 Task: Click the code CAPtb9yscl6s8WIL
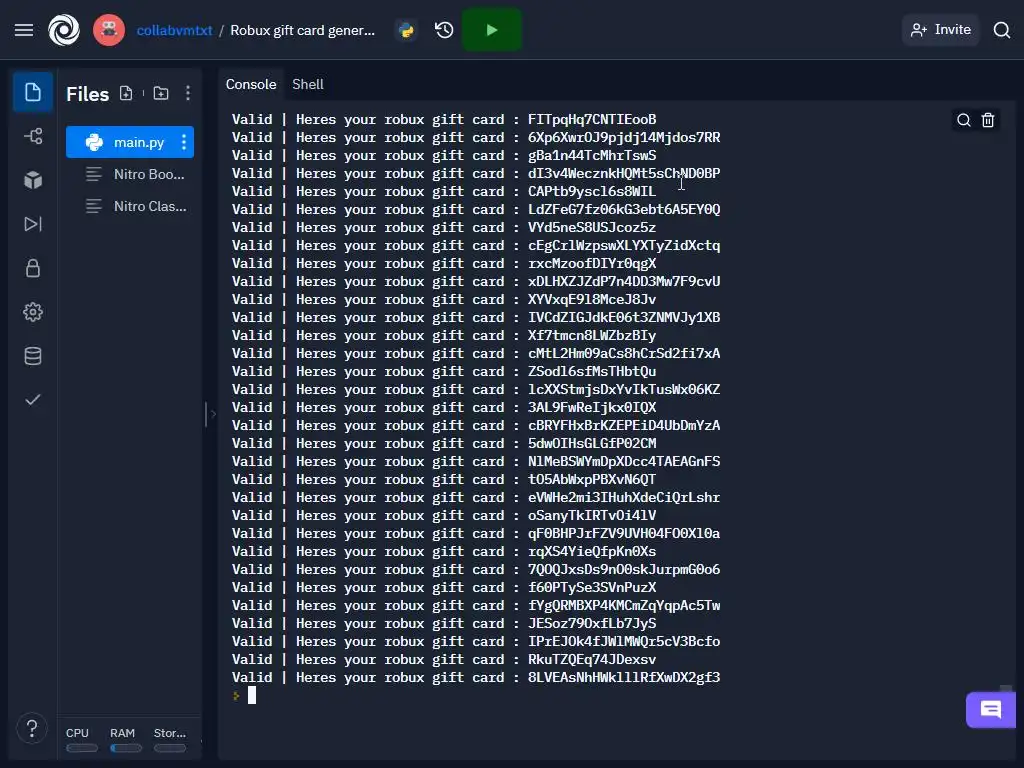click(x=592, y=191)
